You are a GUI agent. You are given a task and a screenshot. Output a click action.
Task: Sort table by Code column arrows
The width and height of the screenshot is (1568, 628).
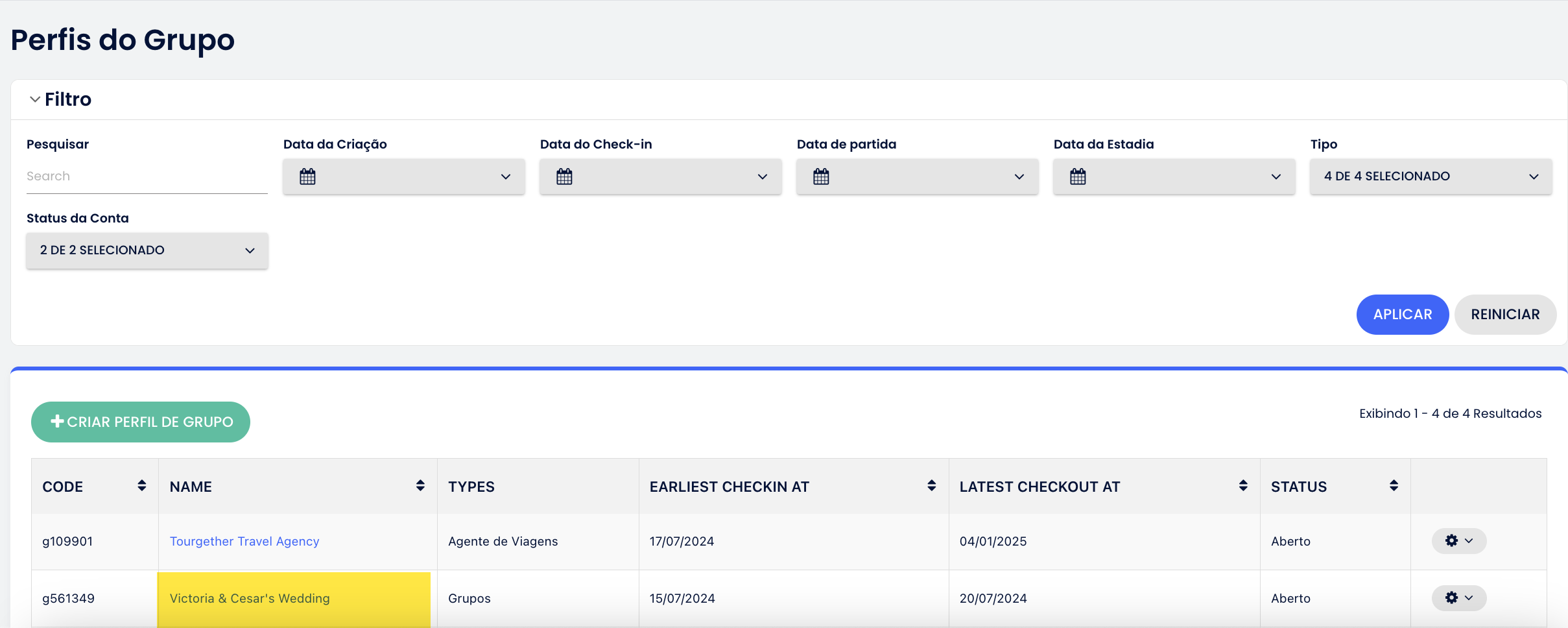coord(141,486)
